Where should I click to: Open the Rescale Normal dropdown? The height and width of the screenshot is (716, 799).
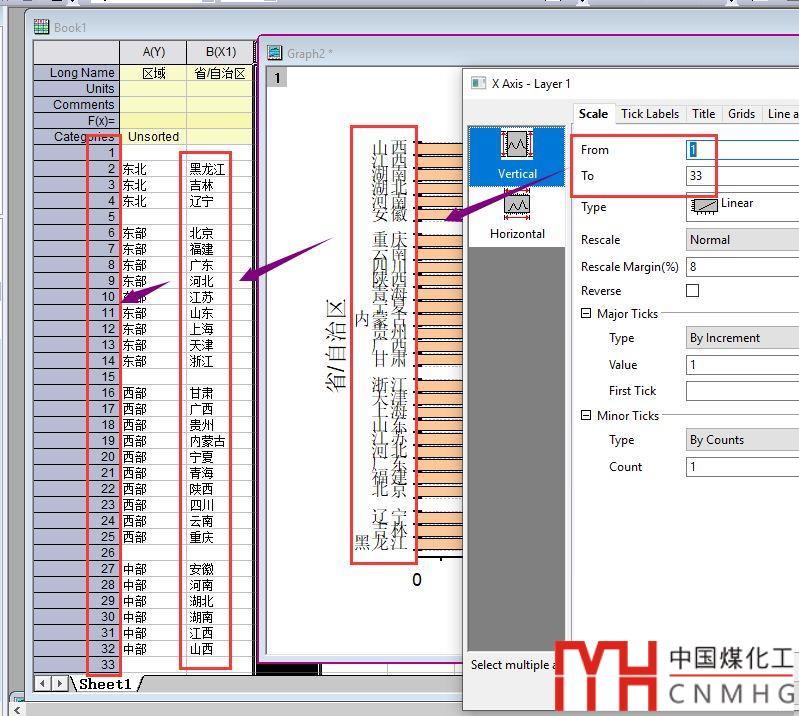click(742, 240)
